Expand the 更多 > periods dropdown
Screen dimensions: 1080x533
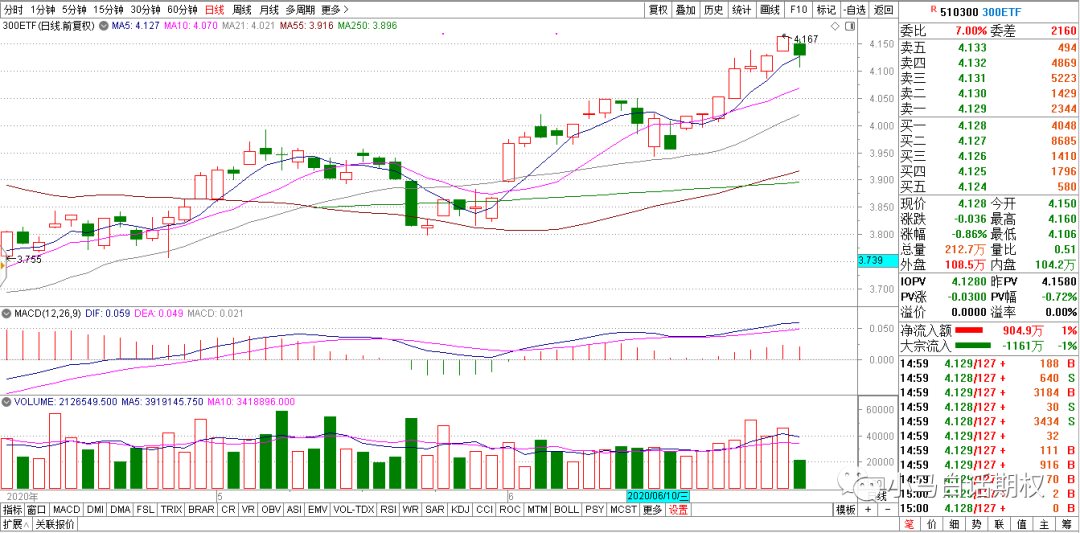click(x=335, y=10)
